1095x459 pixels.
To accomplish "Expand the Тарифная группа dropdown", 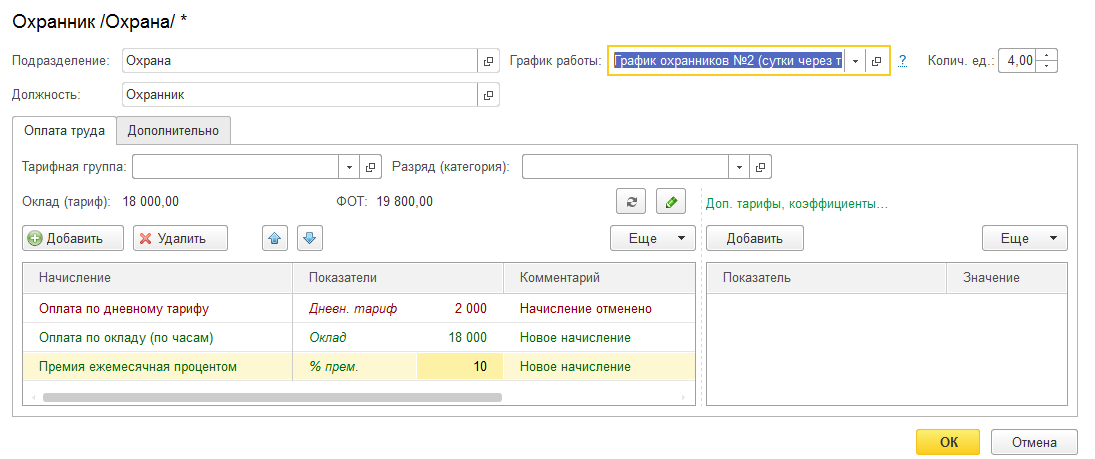I will coord(350,167).
